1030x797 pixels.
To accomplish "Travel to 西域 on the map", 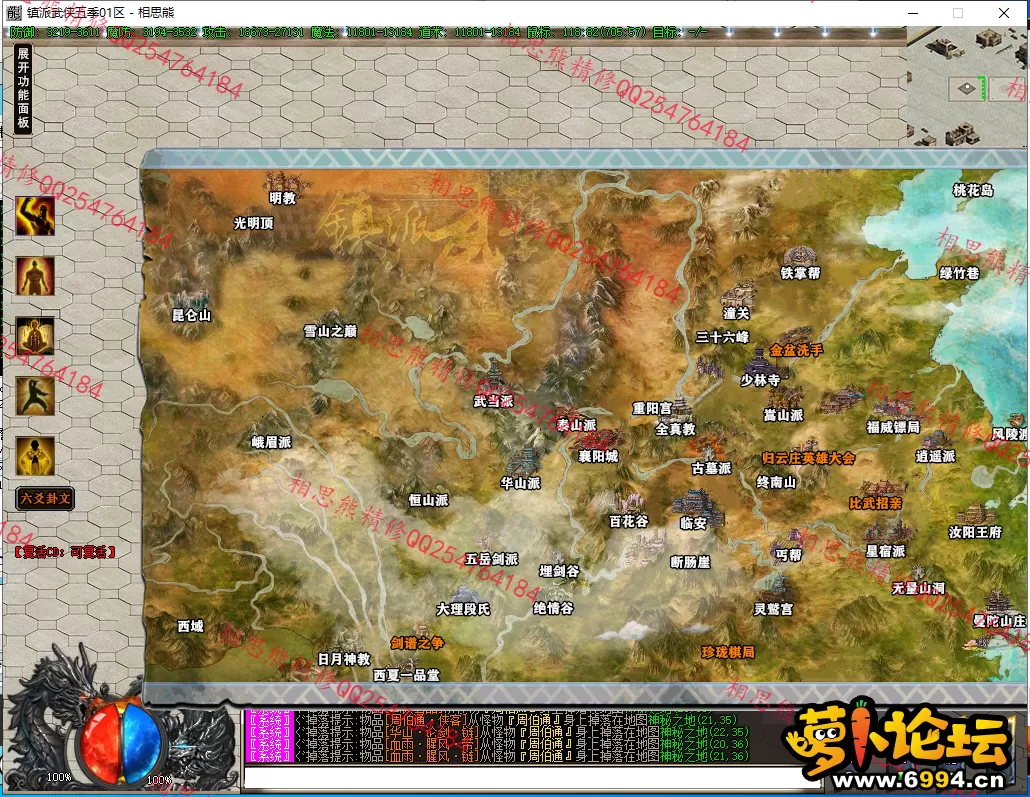I will 190,627.
